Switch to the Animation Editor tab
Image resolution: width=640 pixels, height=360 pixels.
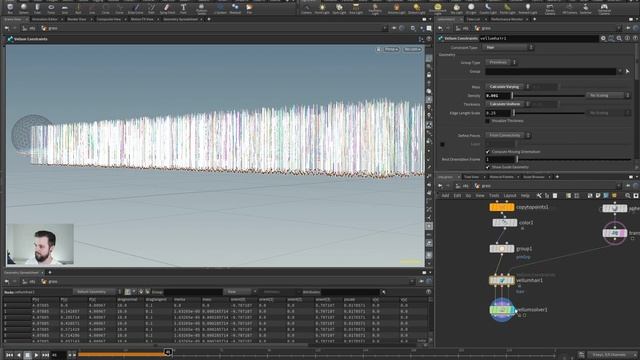coord(45,19)
